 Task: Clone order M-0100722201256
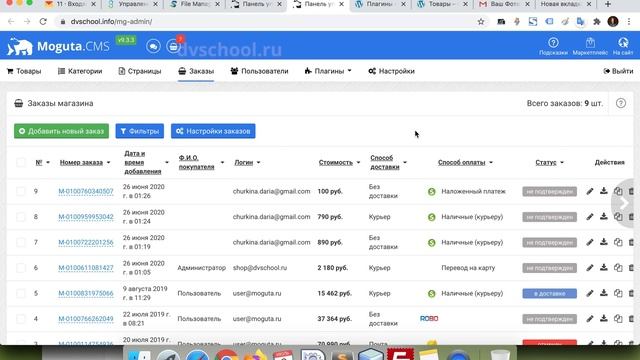[x=618, y=242]
